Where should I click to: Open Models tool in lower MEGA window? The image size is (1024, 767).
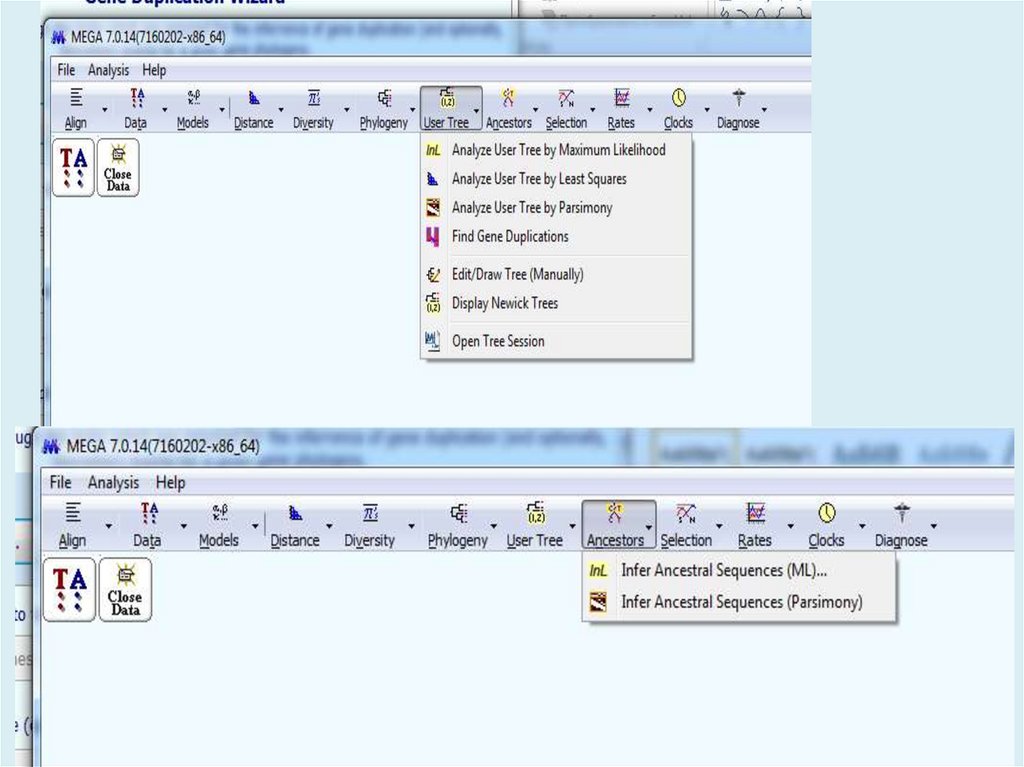pos(219,525)
